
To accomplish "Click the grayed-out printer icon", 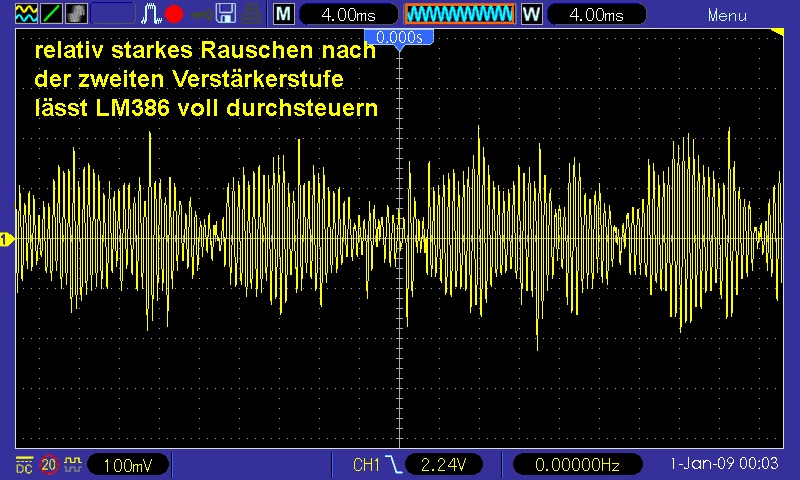I will 252,14.
